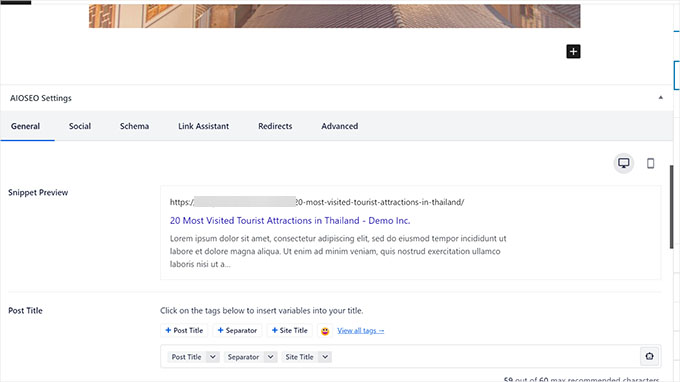The width and height of the screenshot is (680, 382).
Task: Follow the View all tags link
Action: point(360,331)
